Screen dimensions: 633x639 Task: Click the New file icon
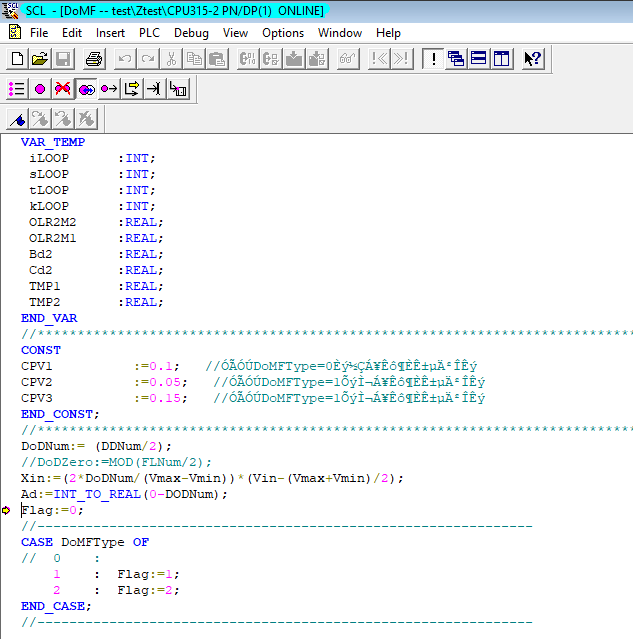(x=17, y=59)
